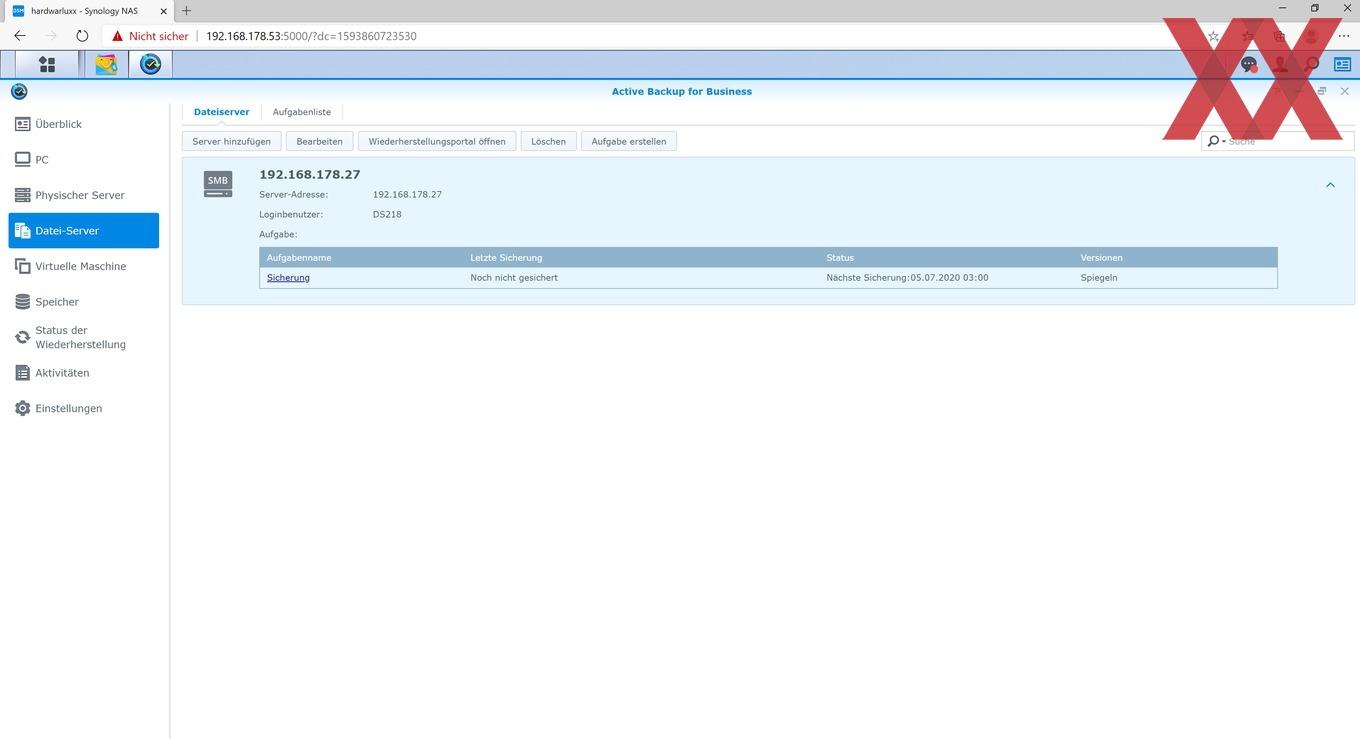Click the DS218 login user value
The width and height of the screenshot is (1360, 739).
387,214
